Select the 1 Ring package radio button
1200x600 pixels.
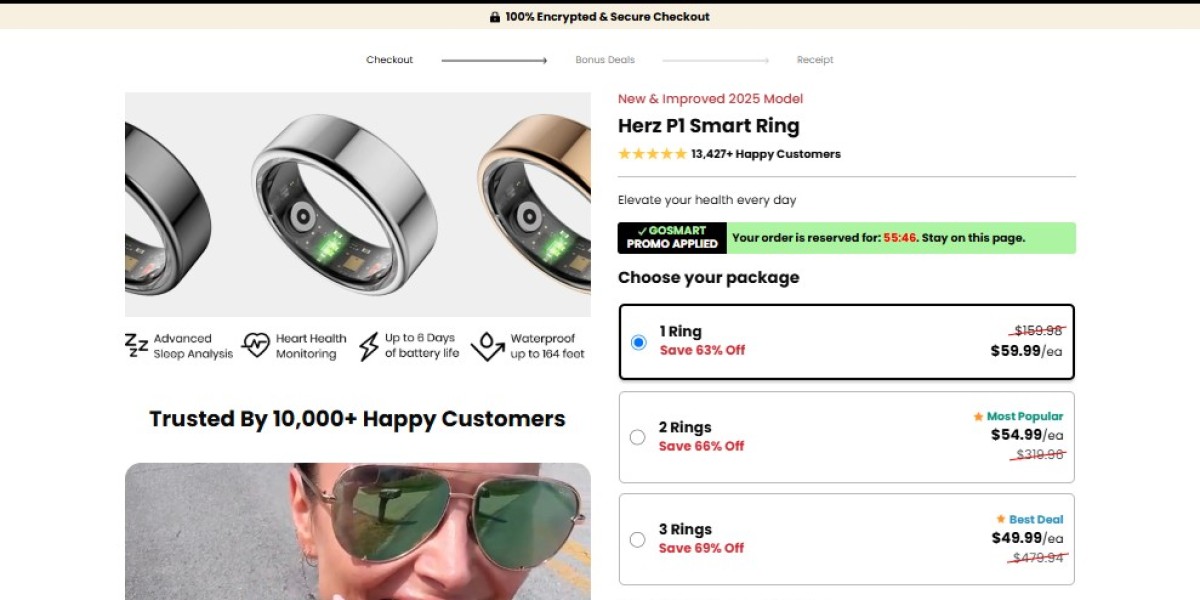coord(640,342)
